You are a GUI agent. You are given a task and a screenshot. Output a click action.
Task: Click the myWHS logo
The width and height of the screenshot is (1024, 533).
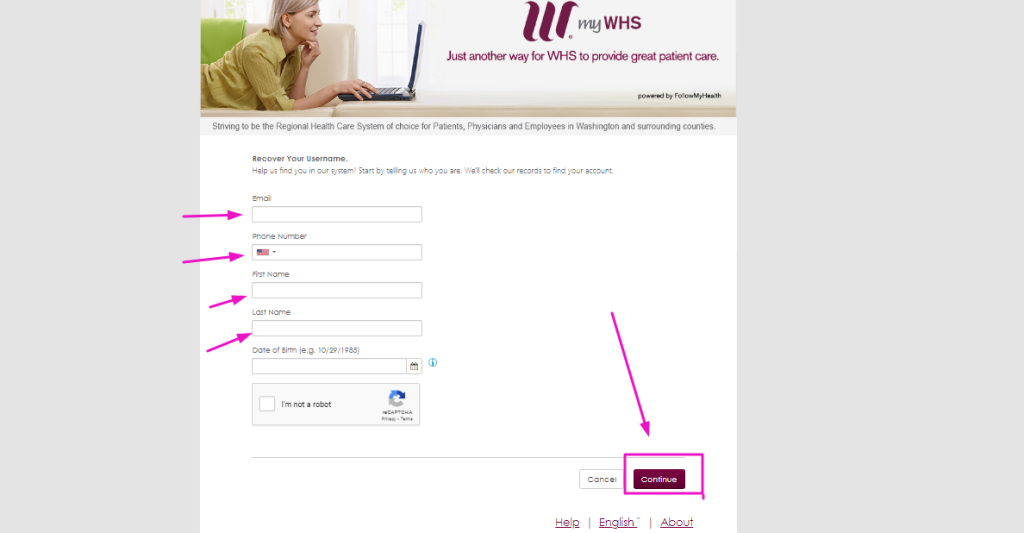(582, 22)
